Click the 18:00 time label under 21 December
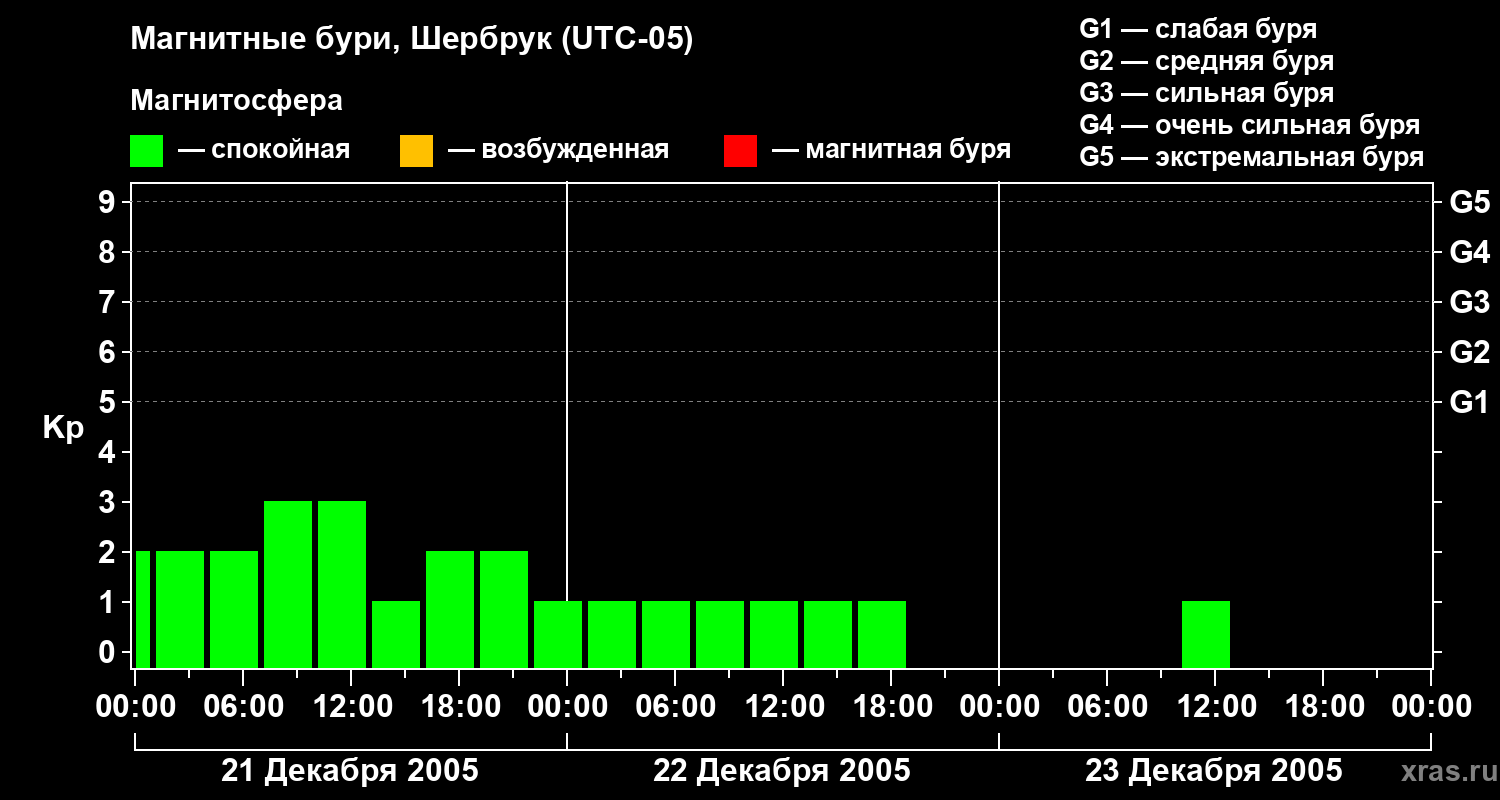1500x800 pixels. coord(459,706)
